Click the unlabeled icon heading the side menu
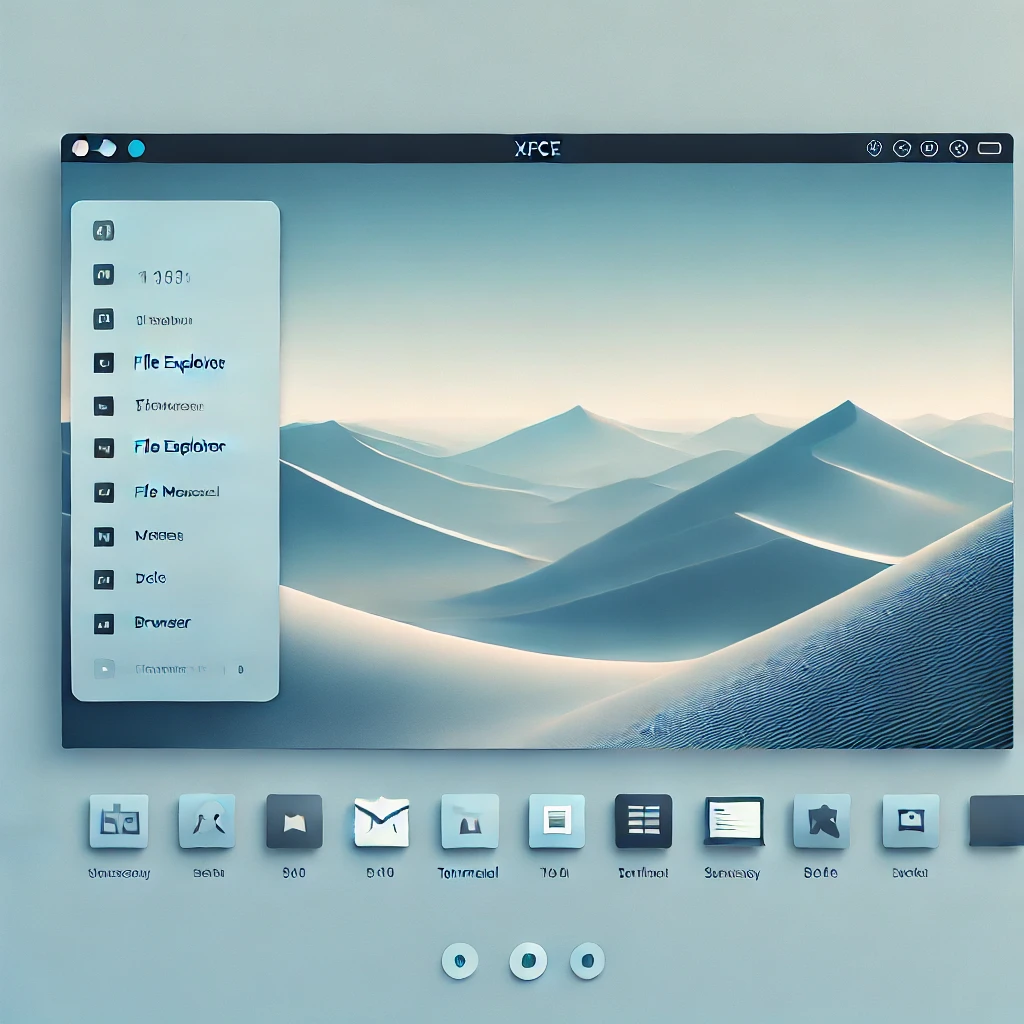1024x1024 pixels. click(x=103, y=231)
